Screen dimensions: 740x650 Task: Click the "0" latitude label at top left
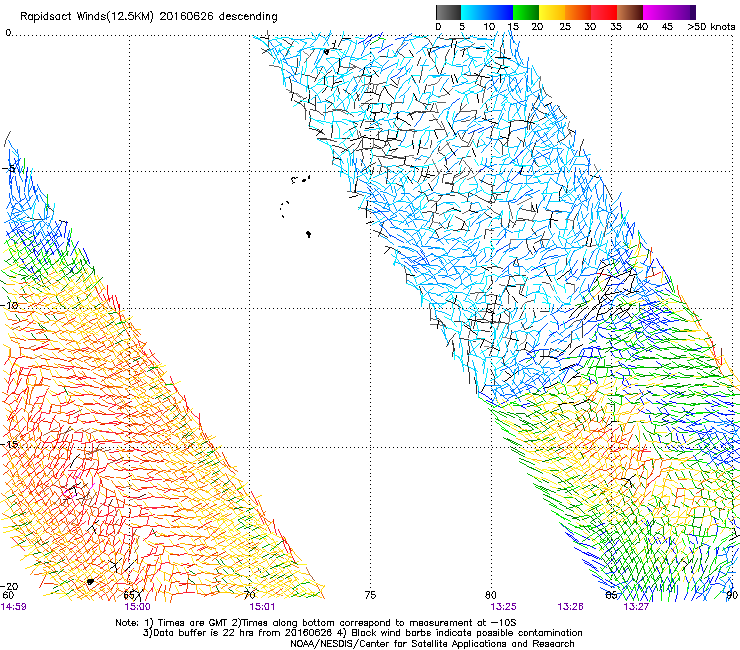(x=8, y=33)
